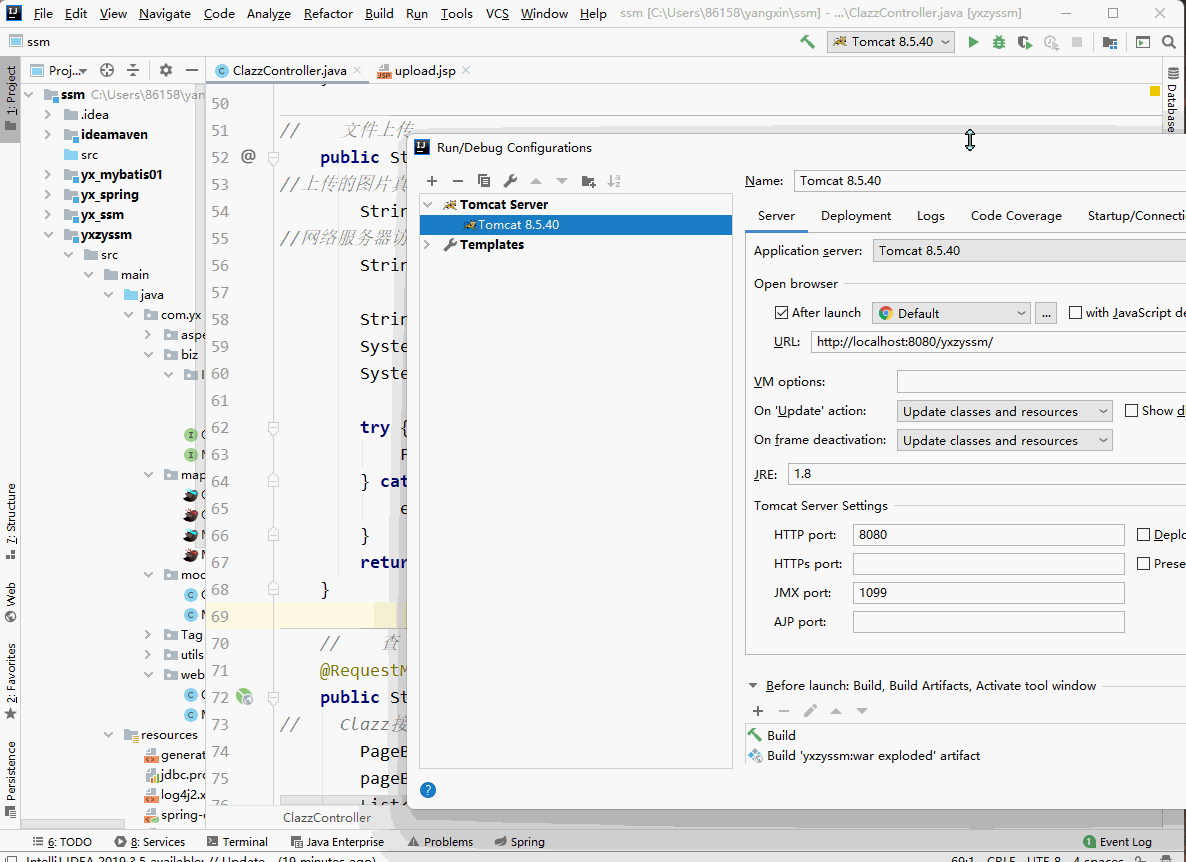Open the VCS menu

coord(497,14)
